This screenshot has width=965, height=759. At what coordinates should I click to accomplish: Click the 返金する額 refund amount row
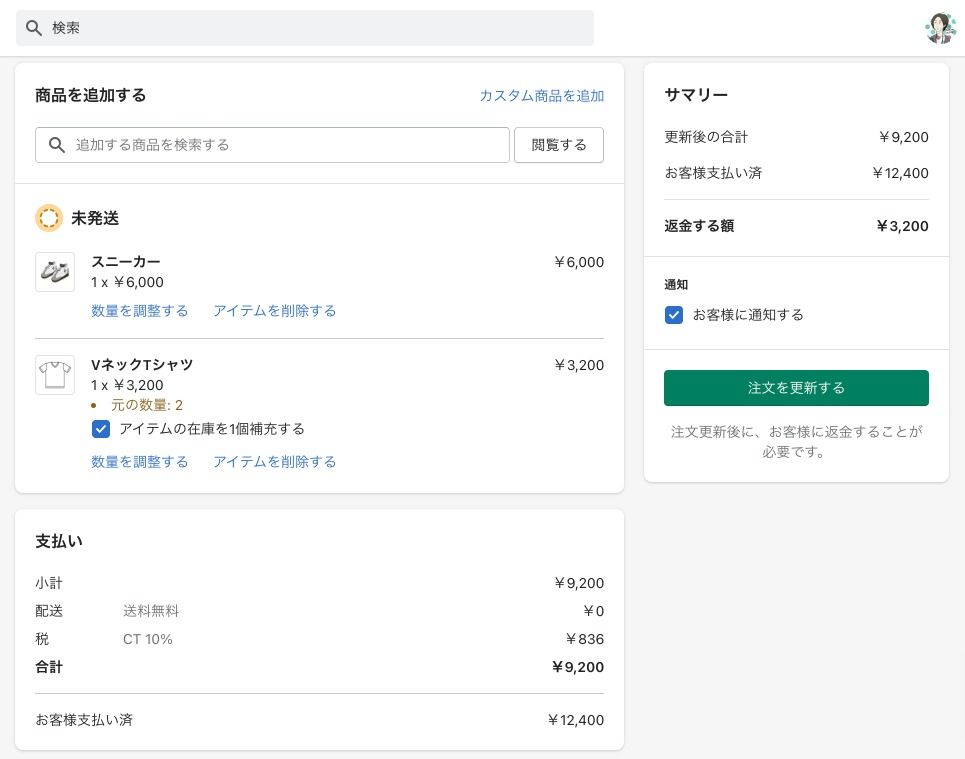(796, 226)
